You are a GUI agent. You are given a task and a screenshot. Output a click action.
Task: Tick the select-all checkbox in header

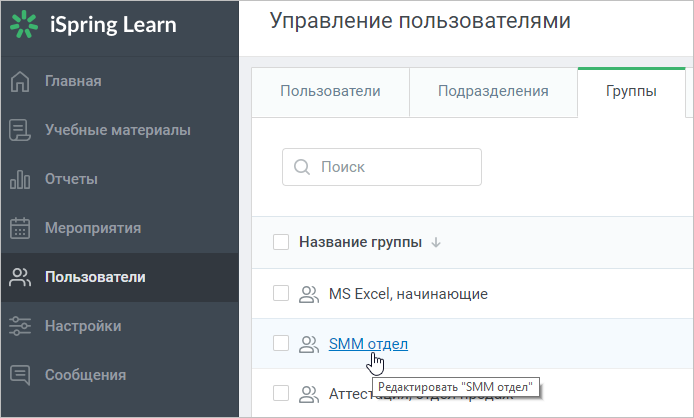tap(281, 242)
